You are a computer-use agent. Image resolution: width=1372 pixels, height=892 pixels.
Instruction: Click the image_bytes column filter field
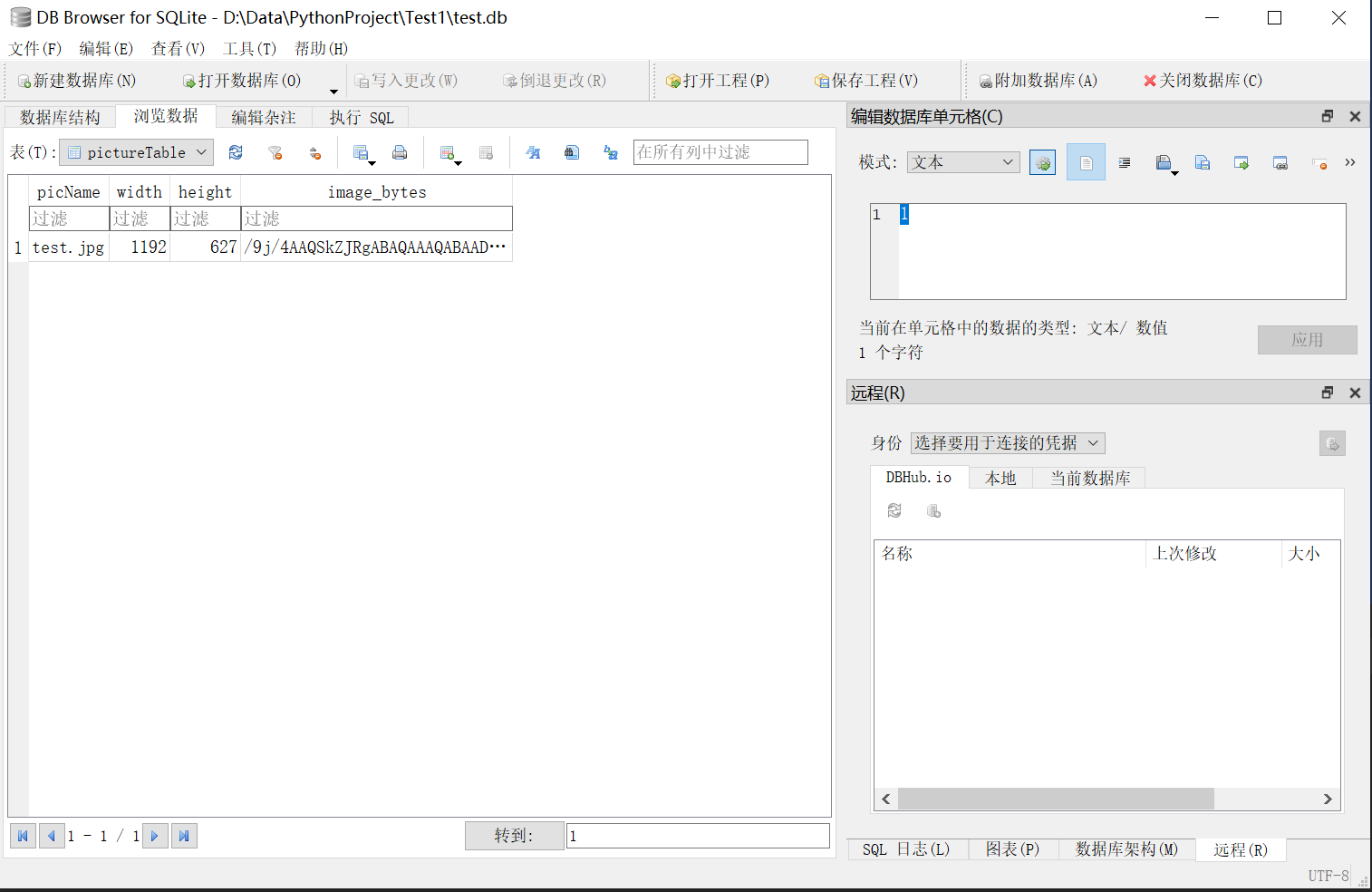point(377,218)
